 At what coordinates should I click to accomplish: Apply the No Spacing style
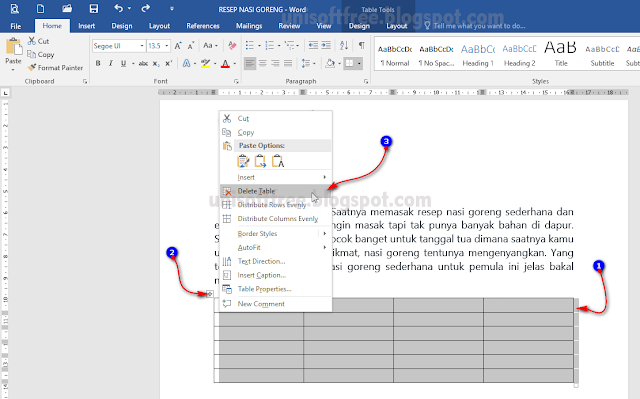[436, 55]
